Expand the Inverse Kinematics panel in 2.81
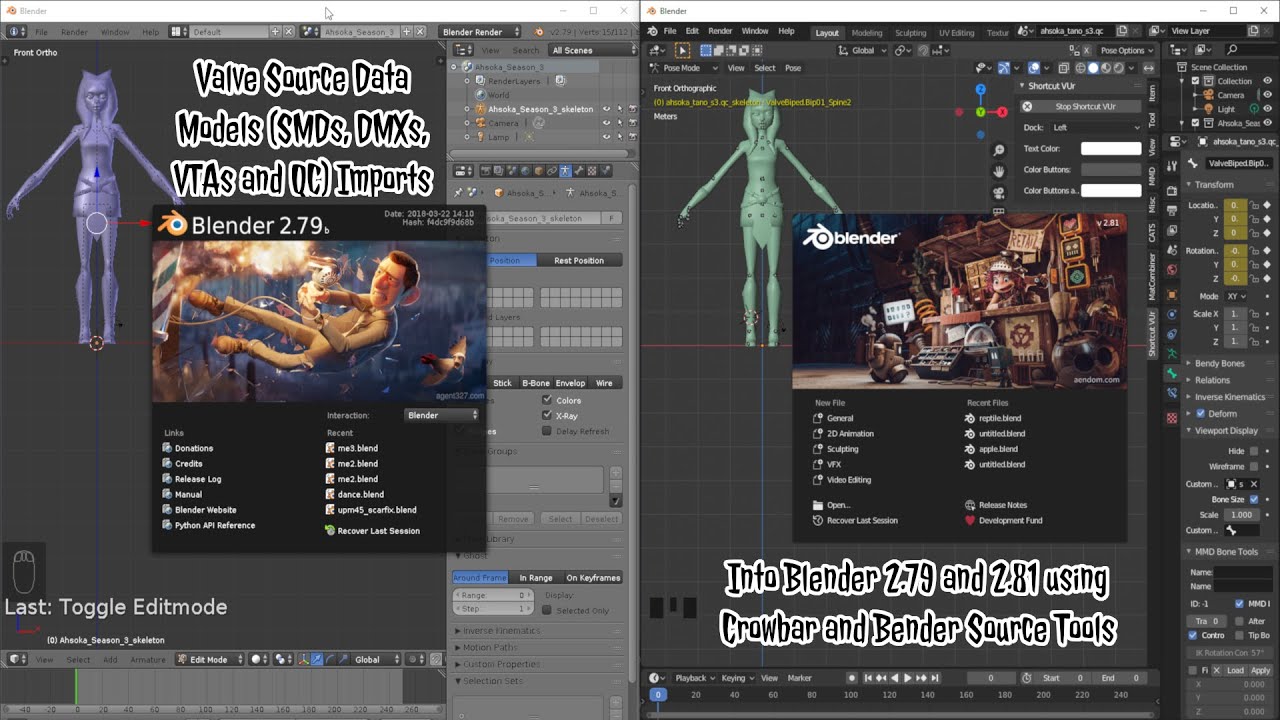1280x720 pixels. (1229, 397)
